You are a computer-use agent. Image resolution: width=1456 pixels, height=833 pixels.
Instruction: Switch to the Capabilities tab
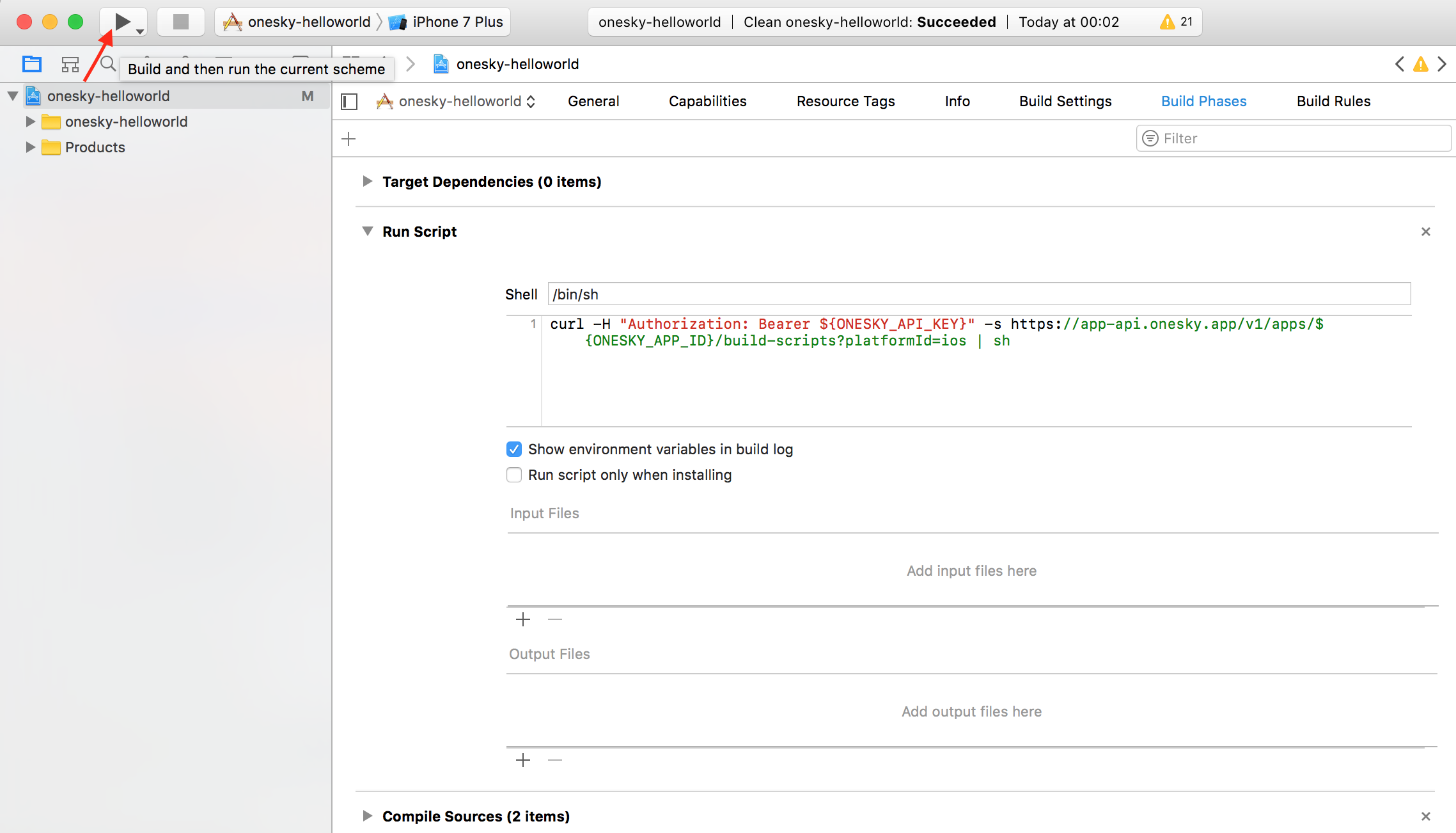point(707,101)
